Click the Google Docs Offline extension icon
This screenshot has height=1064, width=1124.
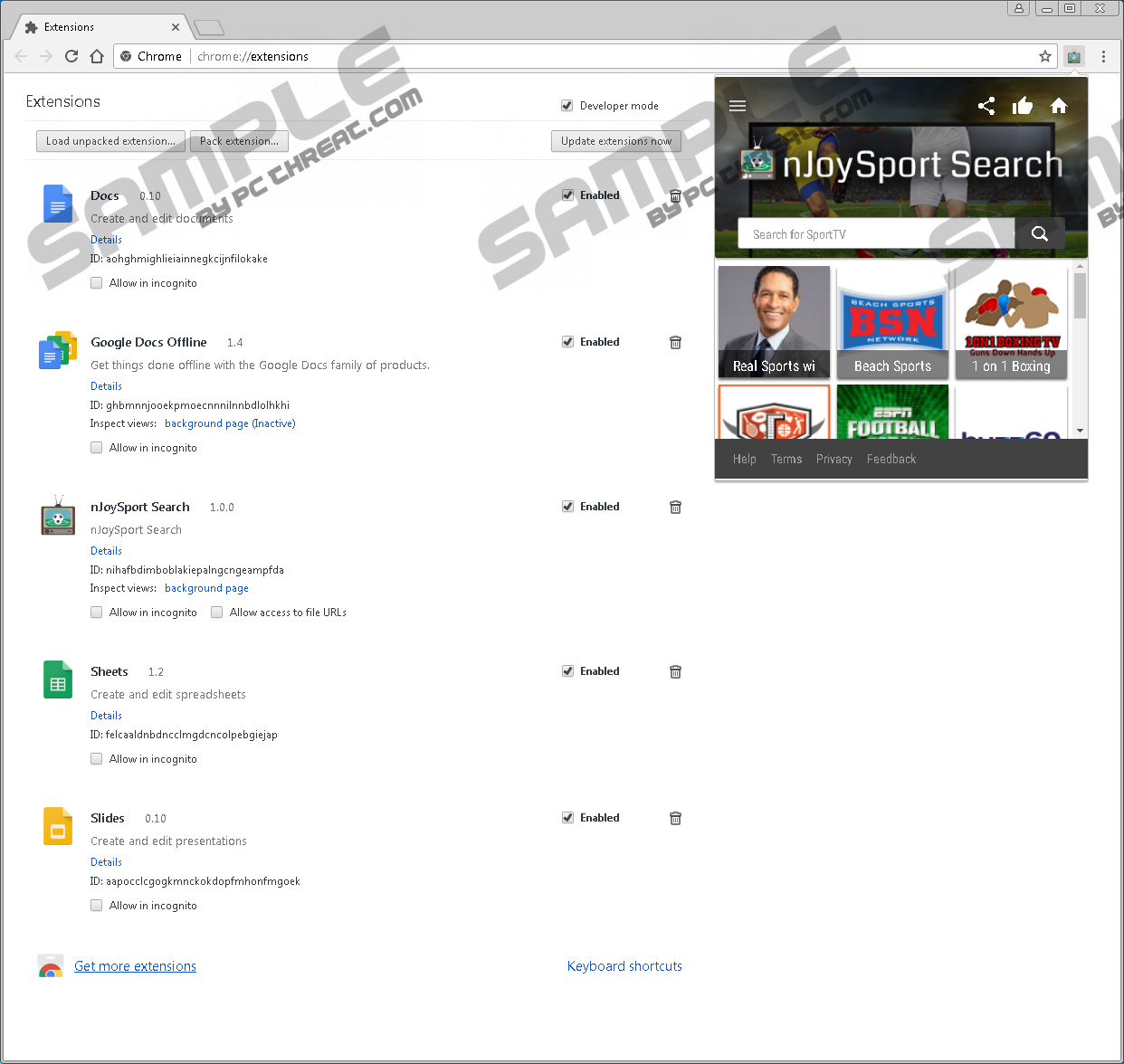(x=58, y=350)
